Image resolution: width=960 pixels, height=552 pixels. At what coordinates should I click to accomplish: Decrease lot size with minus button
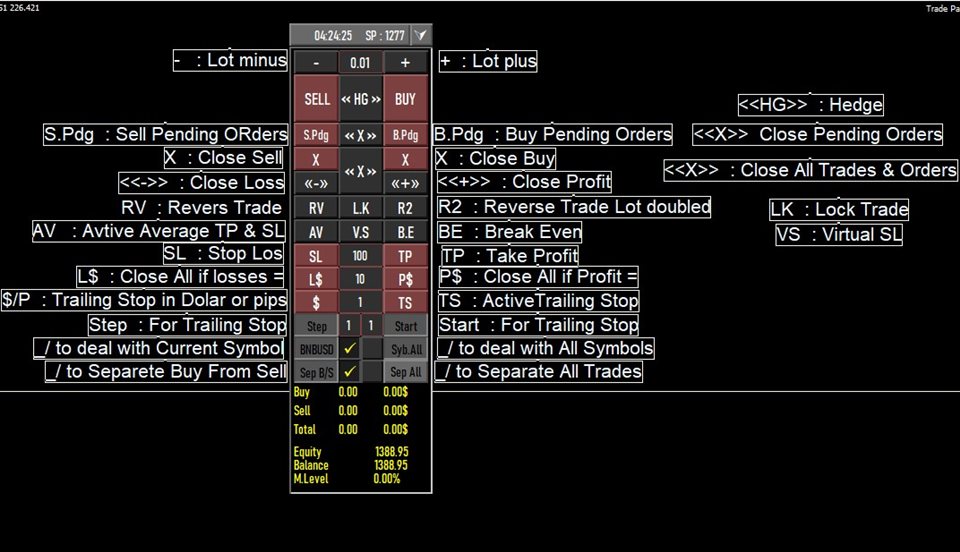coord(316,62)
